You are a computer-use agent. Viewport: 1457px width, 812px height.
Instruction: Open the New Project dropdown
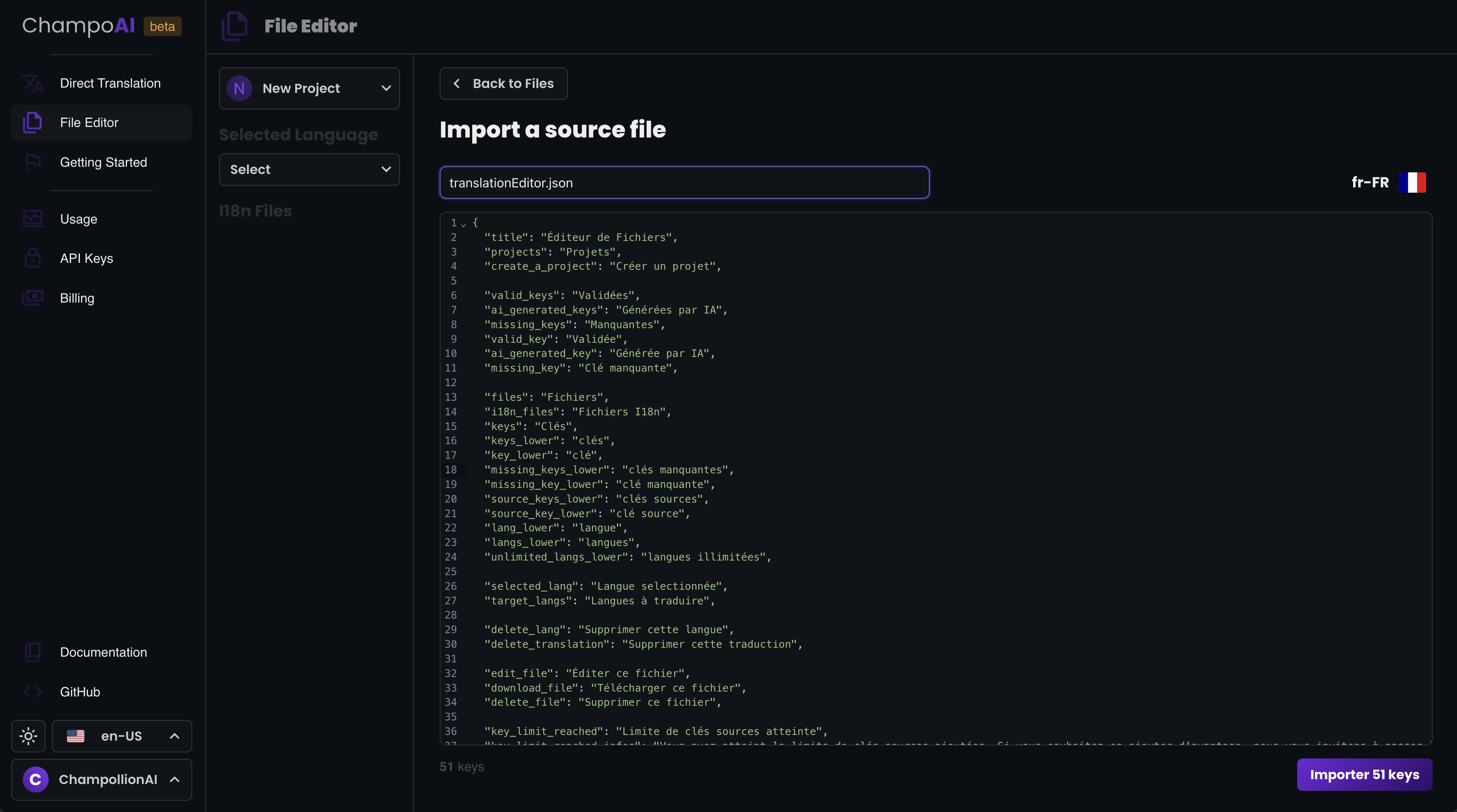[309, 88]
